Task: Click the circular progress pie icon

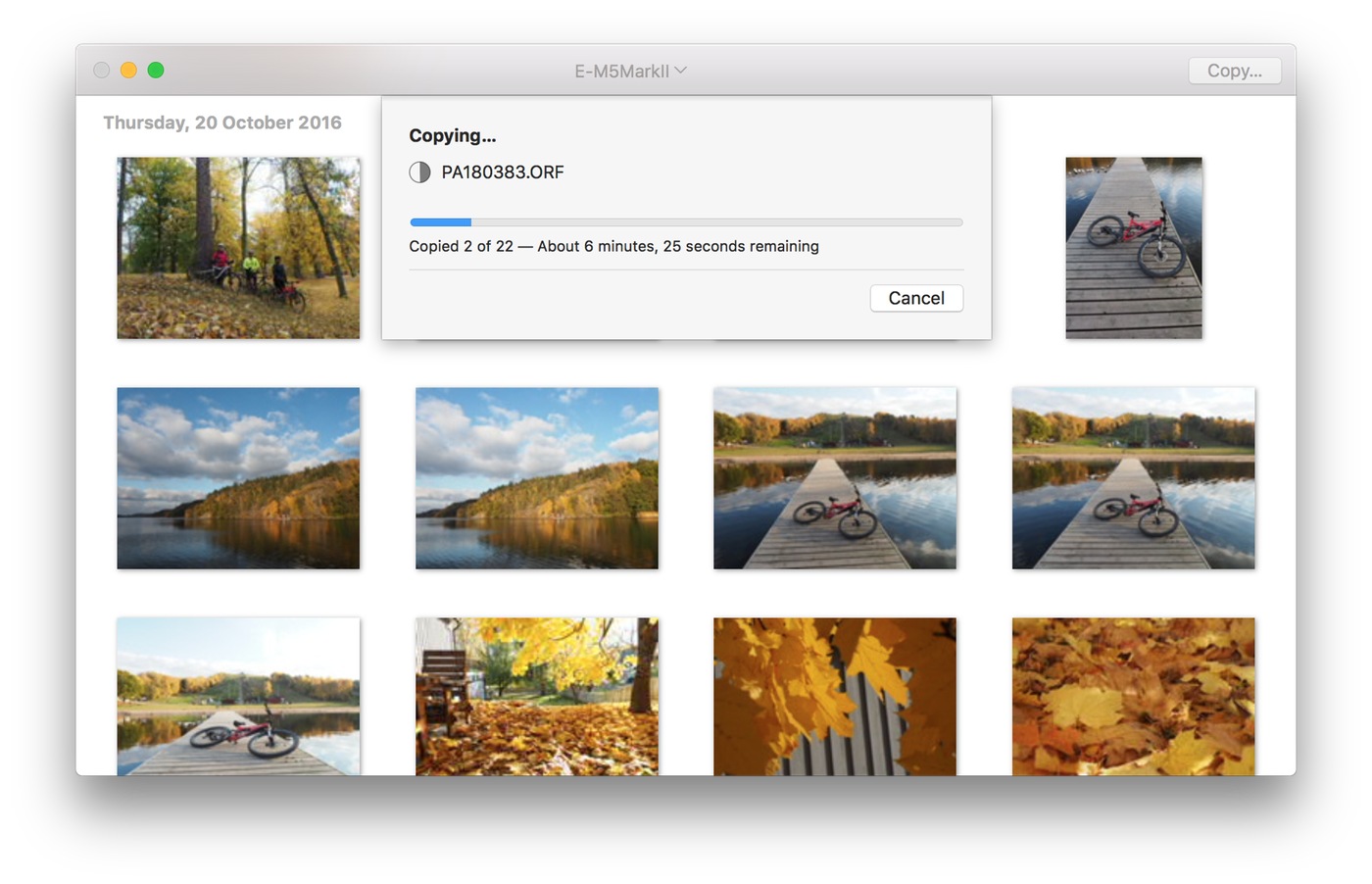Action: (x=419, y=172)
